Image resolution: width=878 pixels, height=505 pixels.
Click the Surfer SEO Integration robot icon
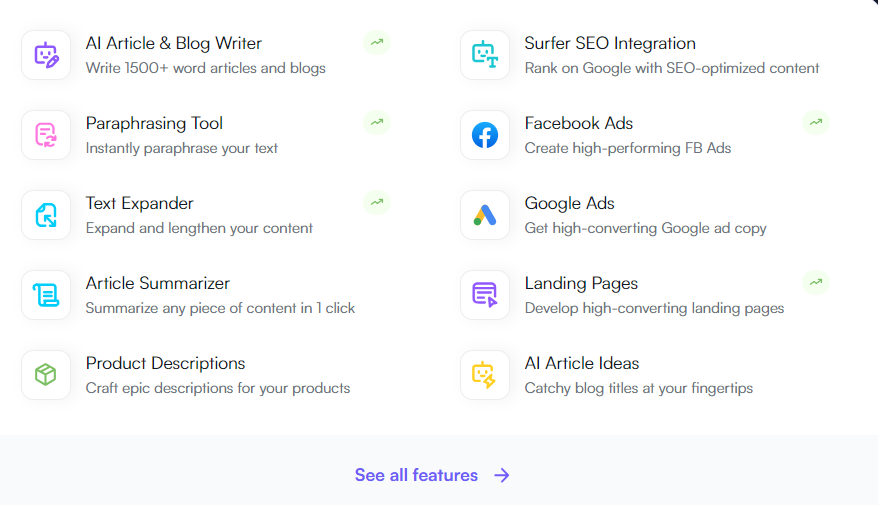point(485,55)
